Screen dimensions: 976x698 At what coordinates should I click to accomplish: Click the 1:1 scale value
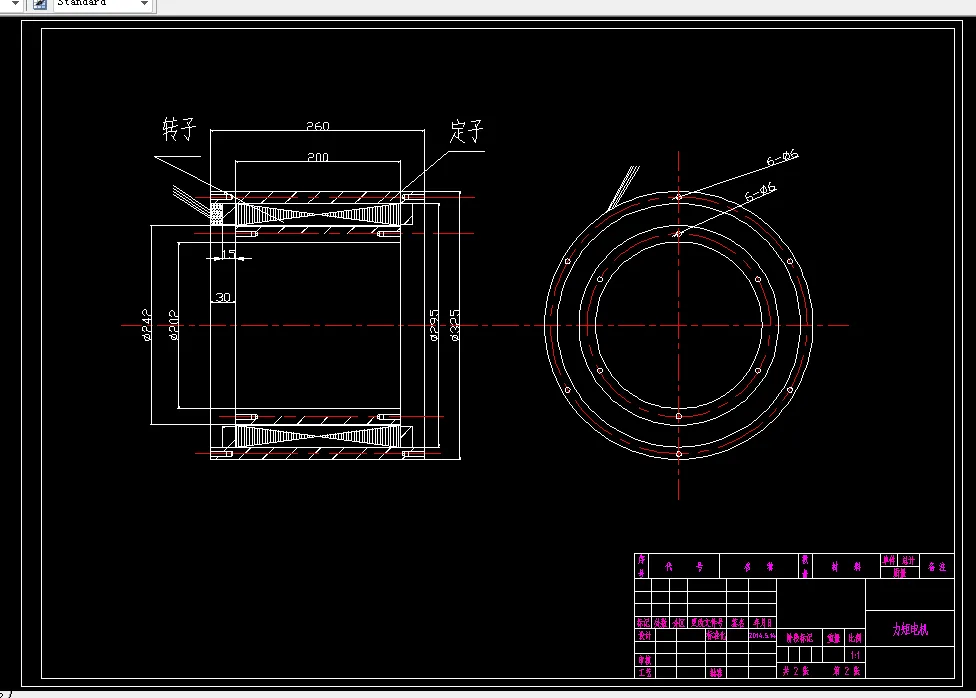[855, 655]
